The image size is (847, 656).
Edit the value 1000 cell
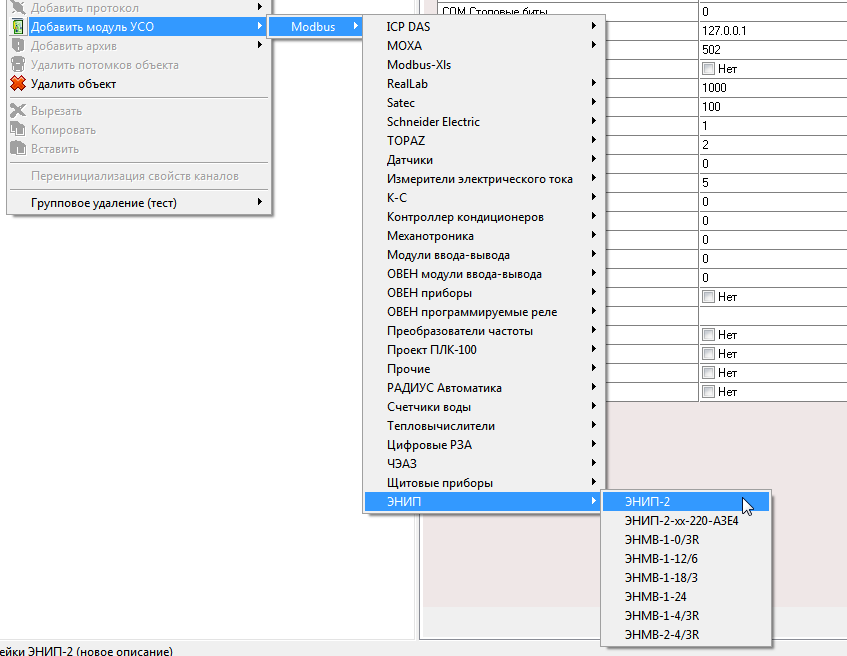point(773,88)
